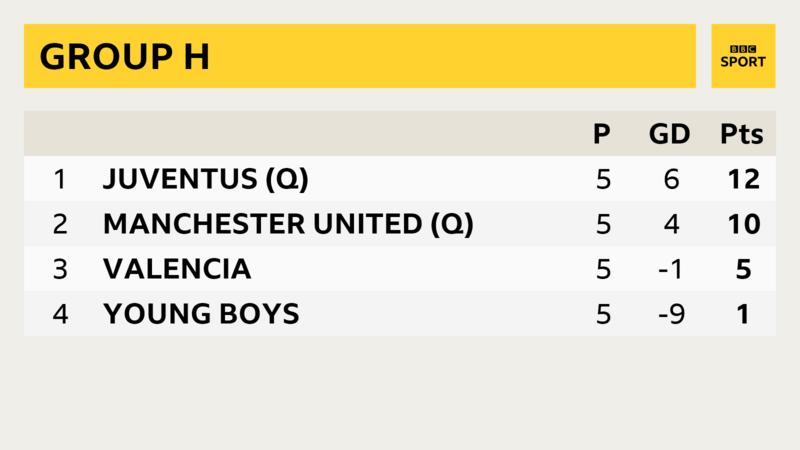Click the P column header
Image resolution: width=800 pixels, height=450 pixels.
[602, 134]
